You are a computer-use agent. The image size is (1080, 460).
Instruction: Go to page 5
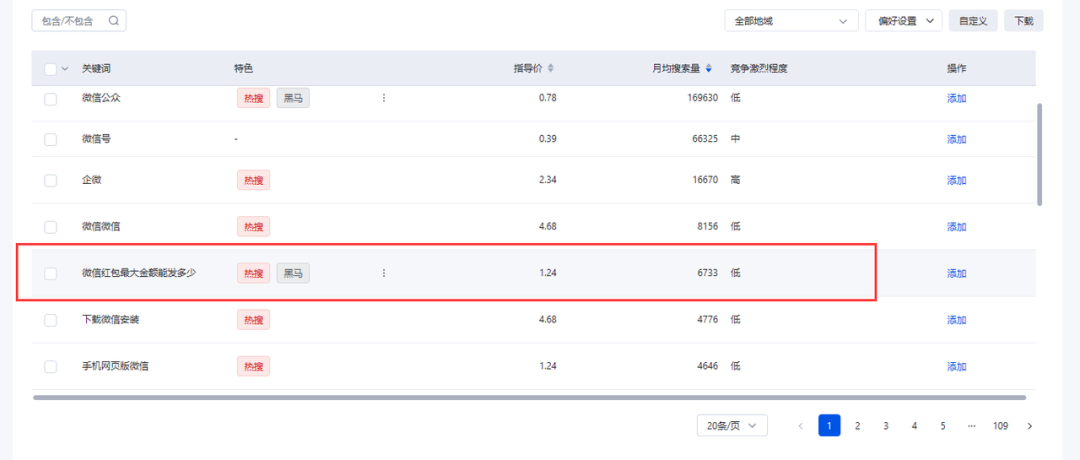943,426
